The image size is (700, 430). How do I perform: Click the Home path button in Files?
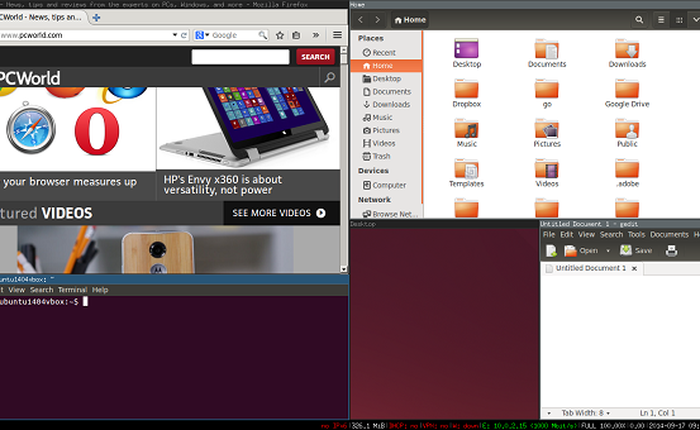tap(410, 20)
